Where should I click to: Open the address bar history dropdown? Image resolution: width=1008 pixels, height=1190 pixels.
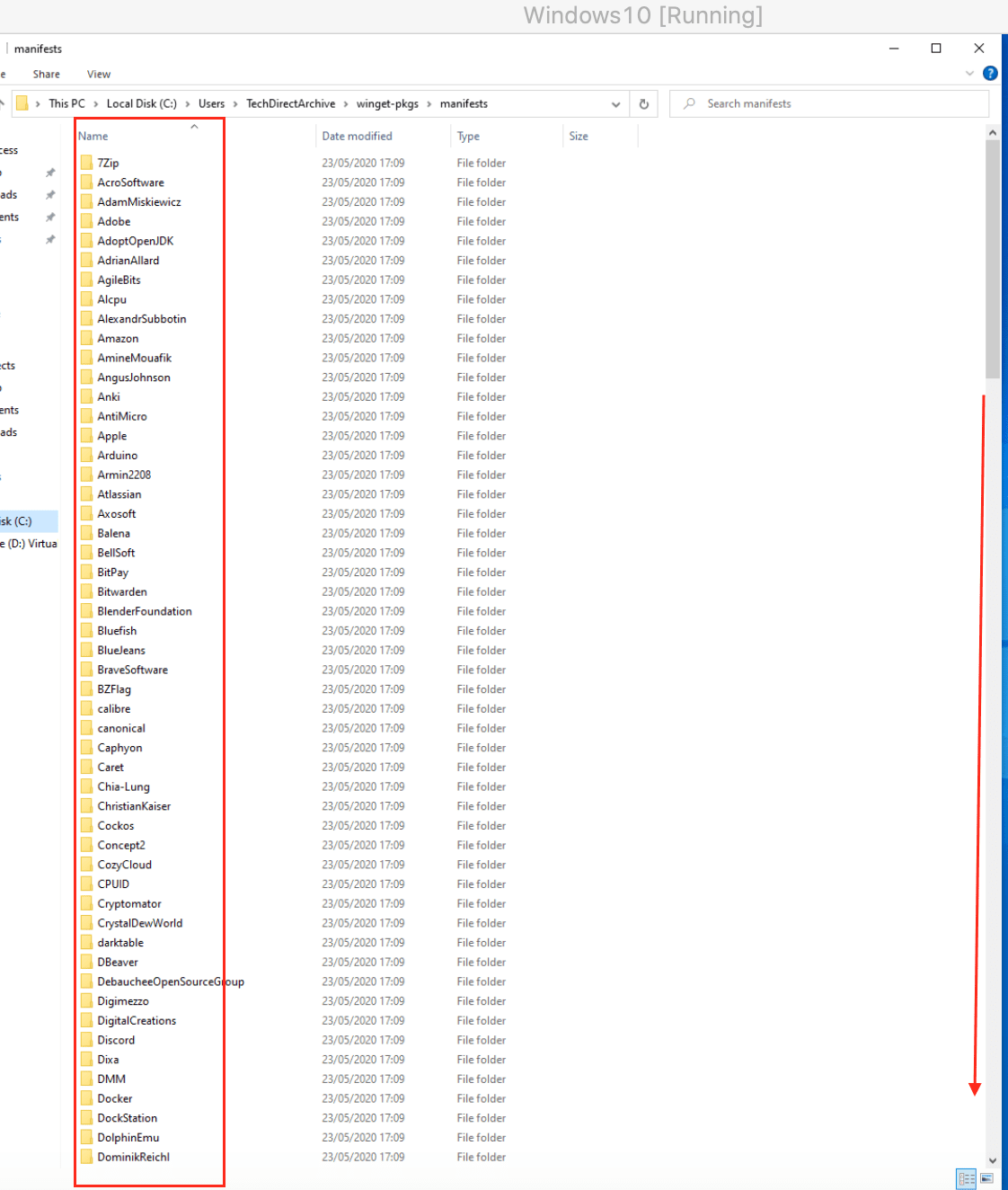[x=615, y=104]
